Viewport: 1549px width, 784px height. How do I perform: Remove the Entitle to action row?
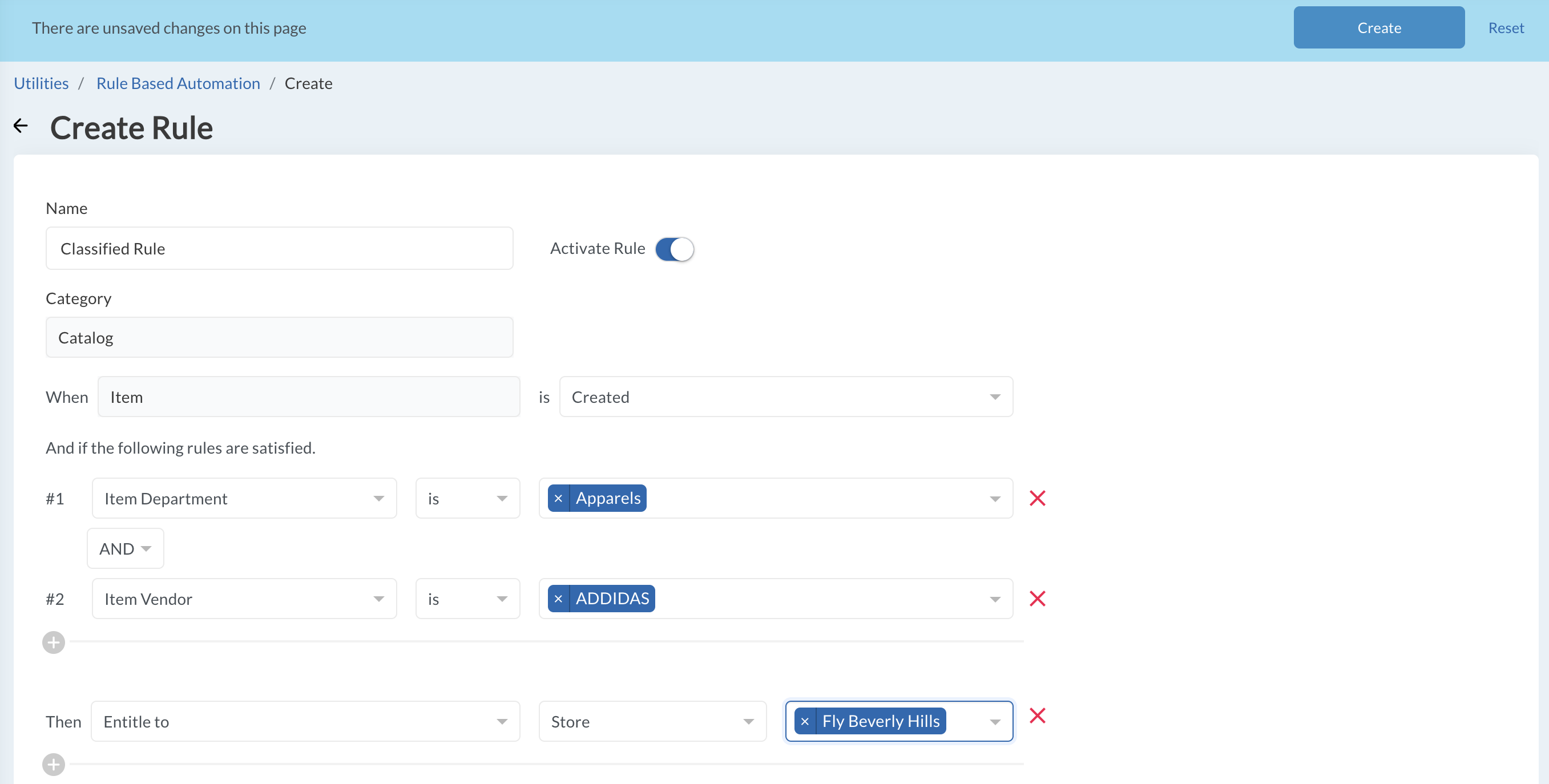pyautogui.click(x=1037, y=716)
